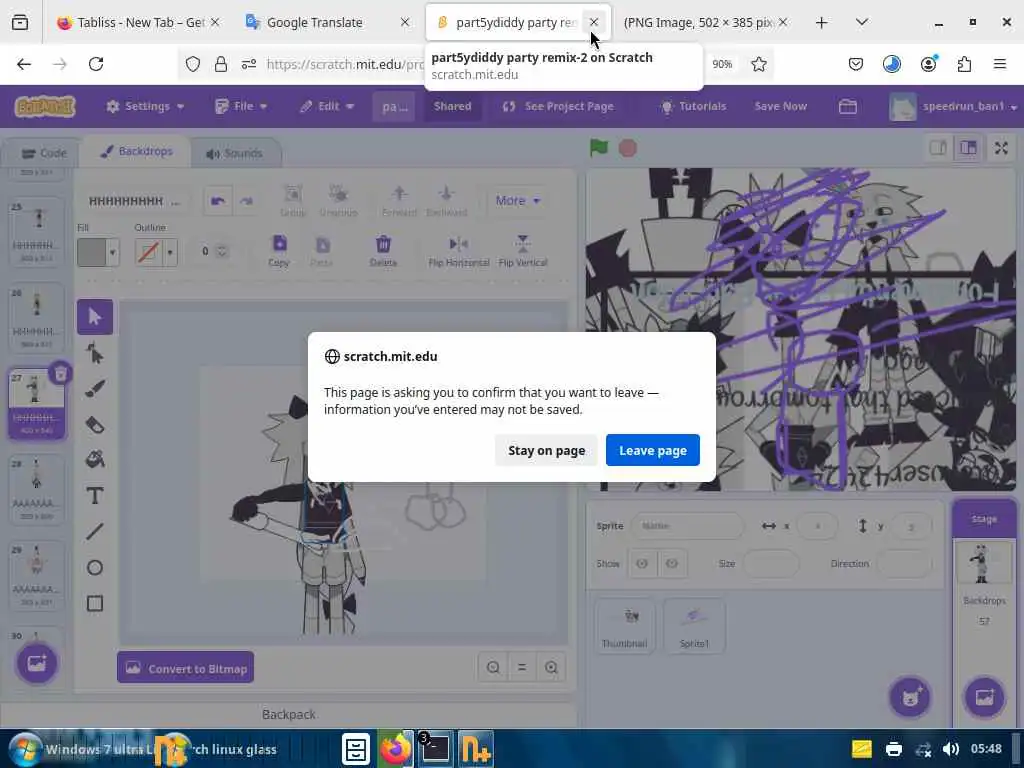Zoom in in the paint editor
1024x768 pixels.
pos(551,667)
